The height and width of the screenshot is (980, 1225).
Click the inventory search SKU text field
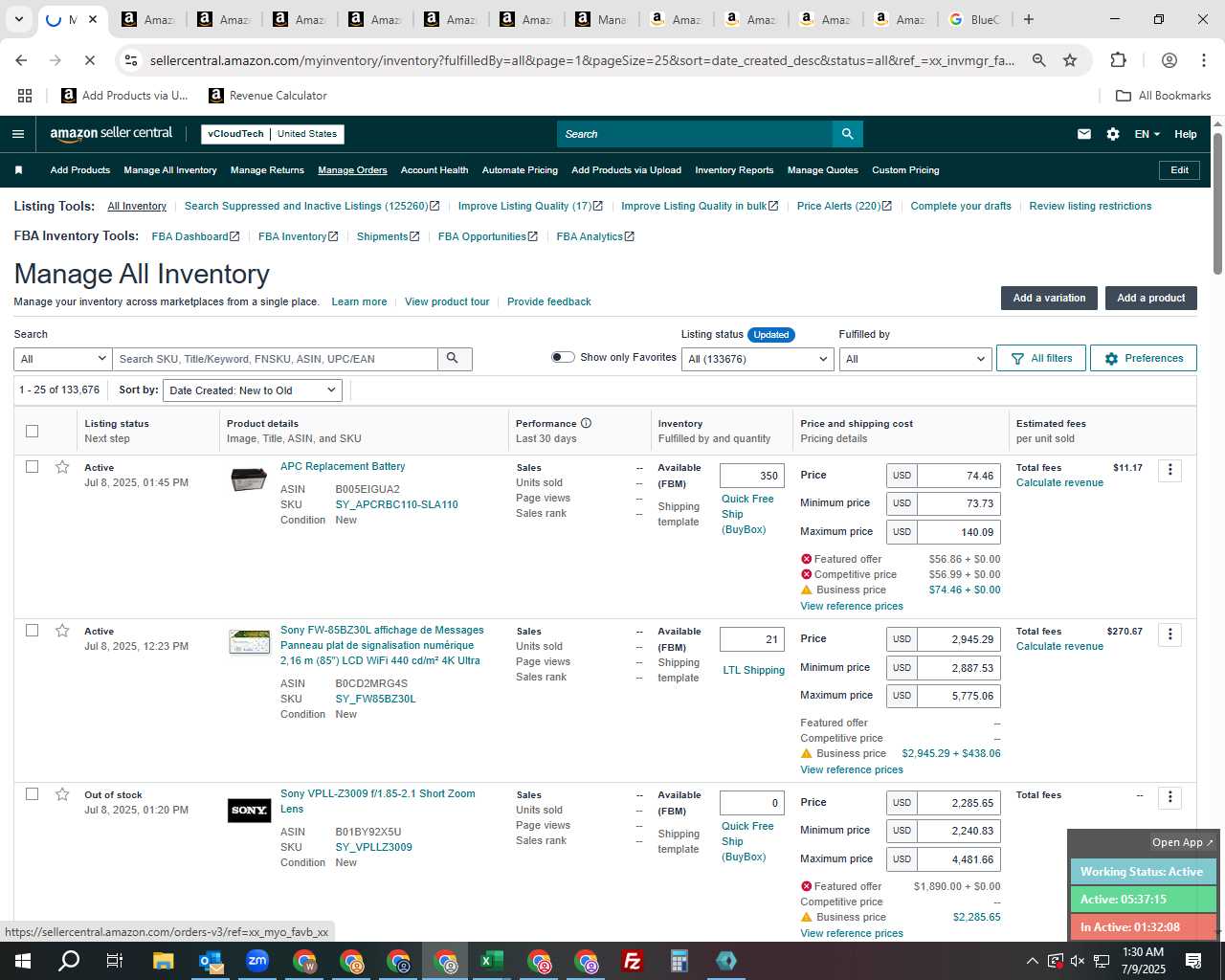(x=276, y=359)
